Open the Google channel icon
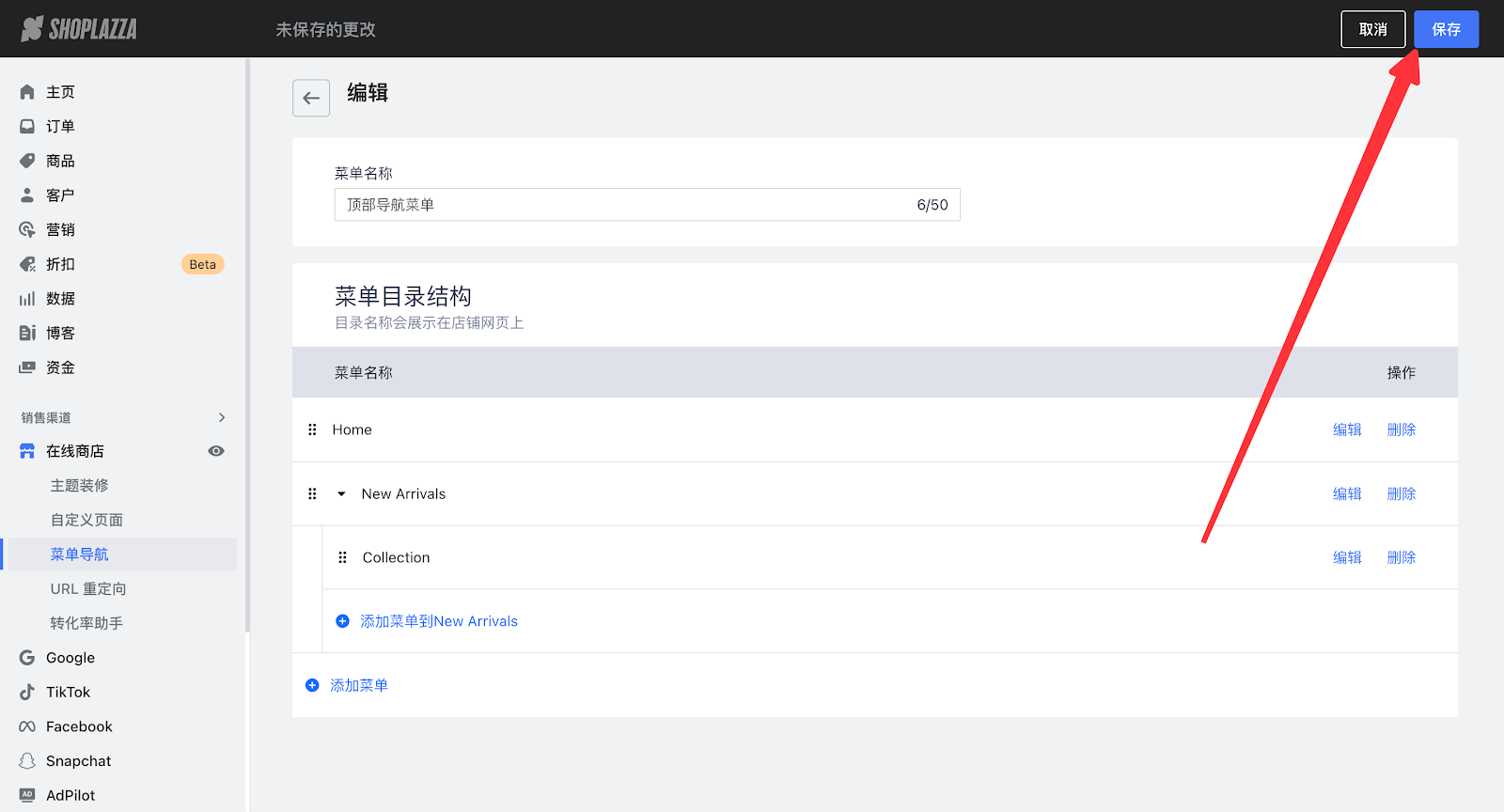Viewport: 1504px width, 812px height. [x=27, y=658]
